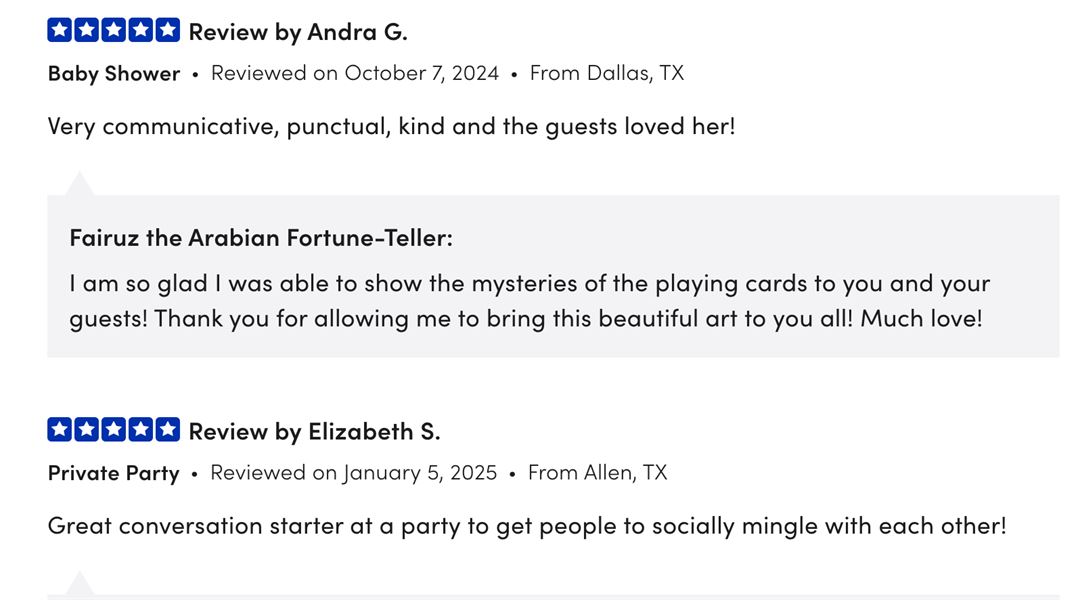Click Andra's "Very communicative, punctual" review text
The image size is (1080, 600).
coord(391,127)
